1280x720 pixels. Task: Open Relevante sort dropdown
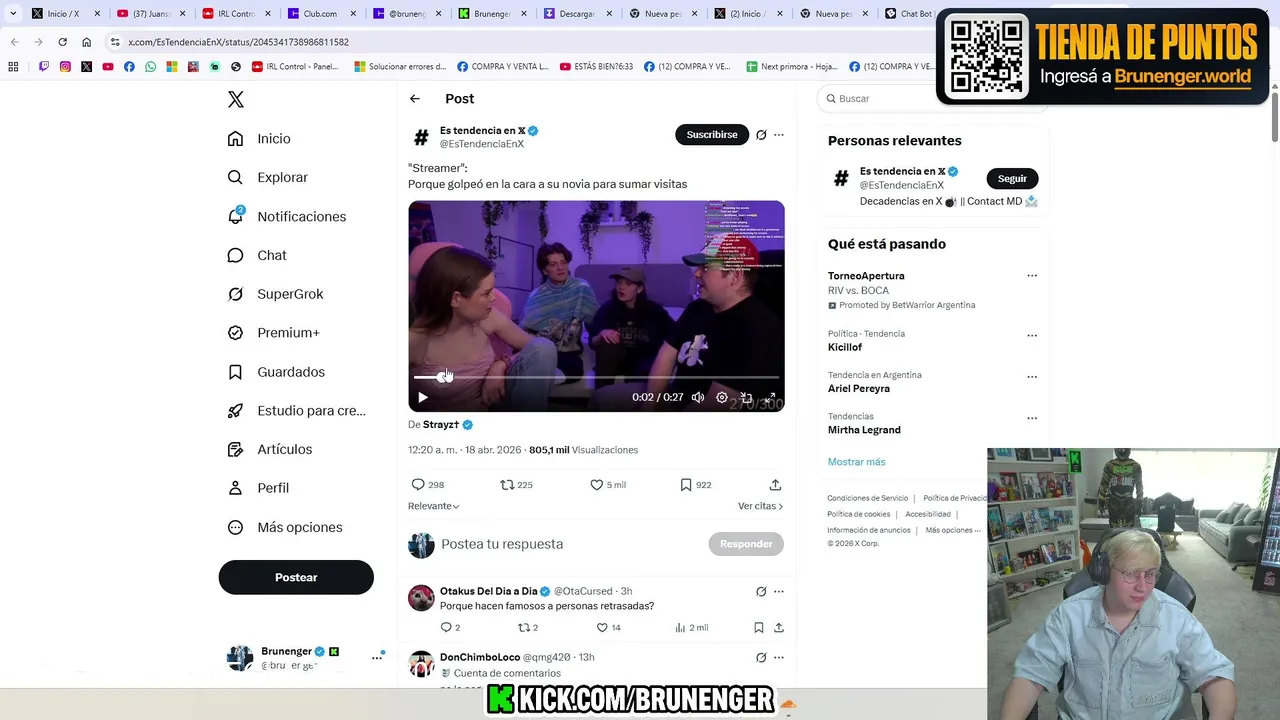[434, 506]
